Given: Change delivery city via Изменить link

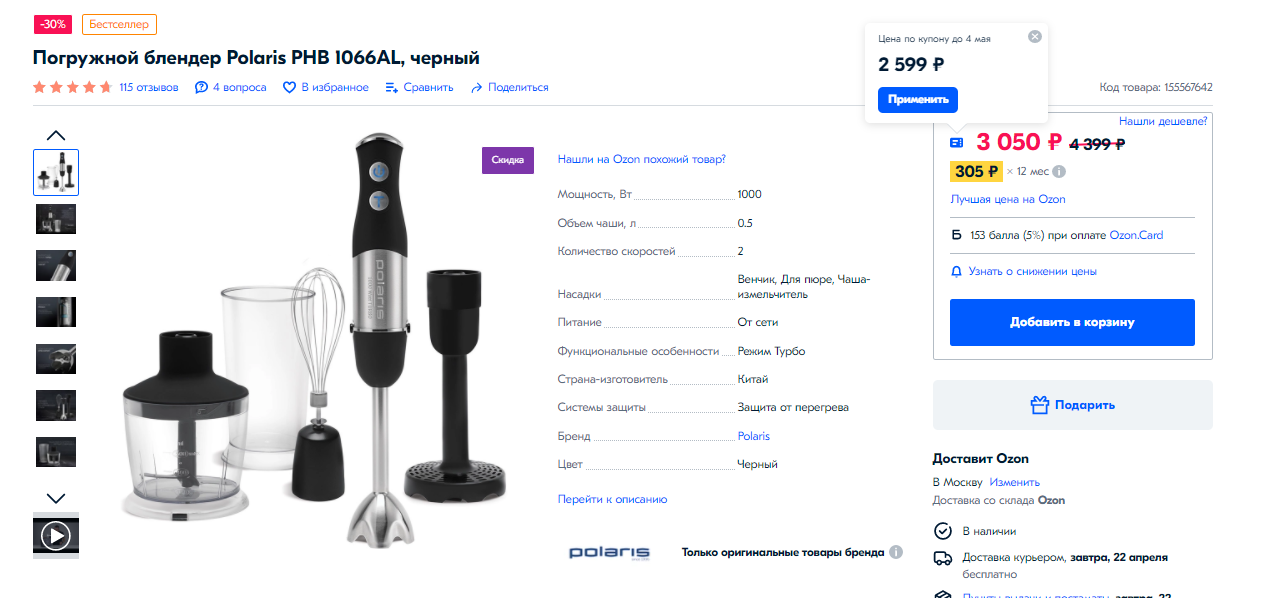Looking at the screenshot, I should coord(1015,482).
